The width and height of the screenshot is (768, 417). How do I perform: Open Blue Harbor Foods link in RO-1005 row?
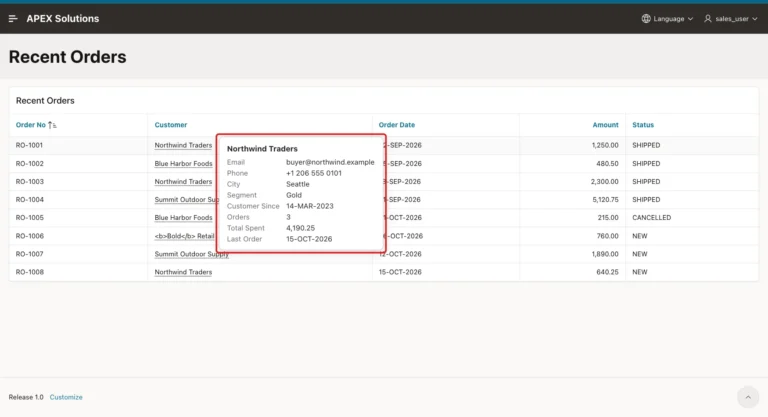[184, 218]
